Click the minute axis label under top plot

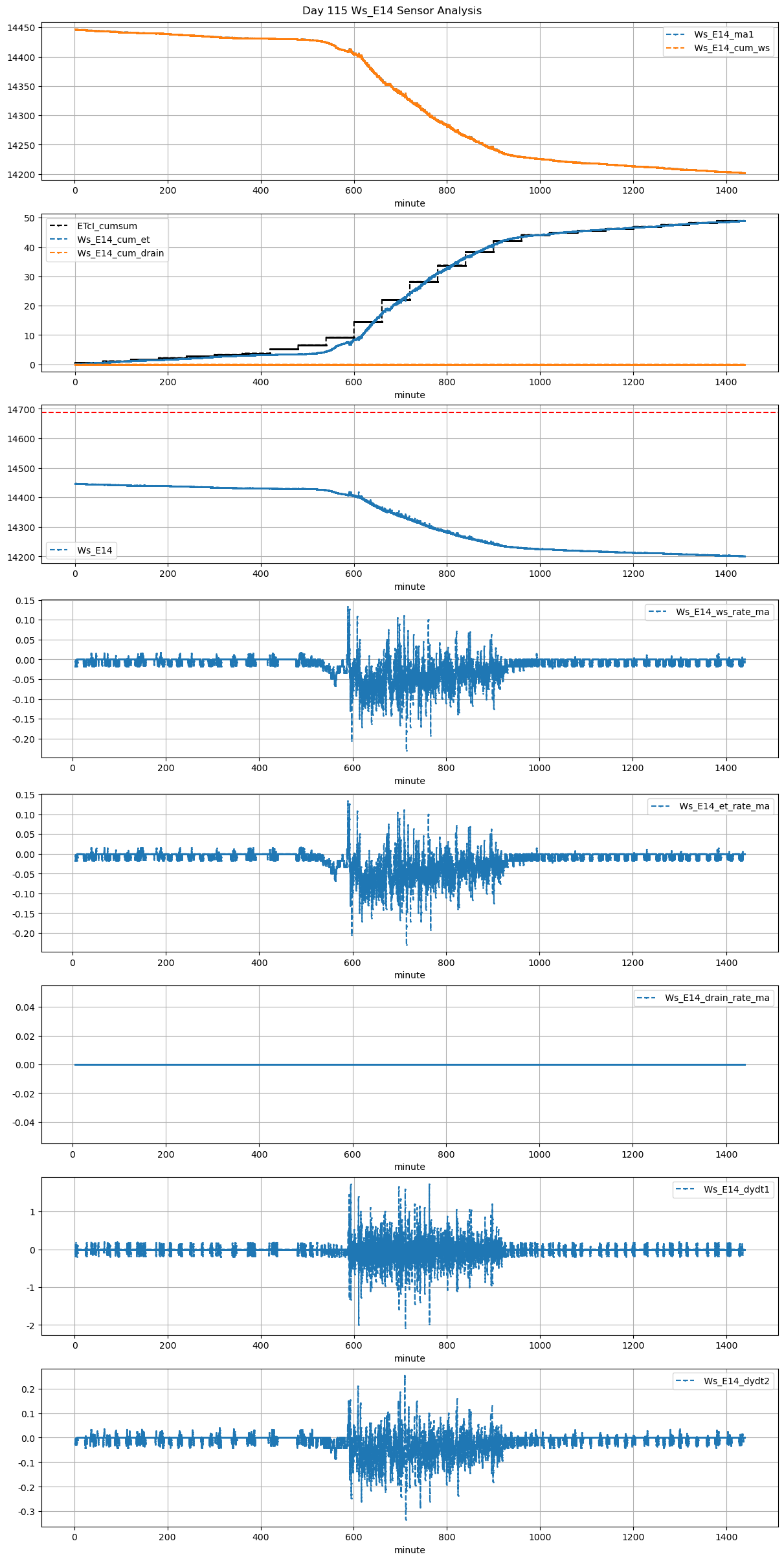(x=410, y=203)
